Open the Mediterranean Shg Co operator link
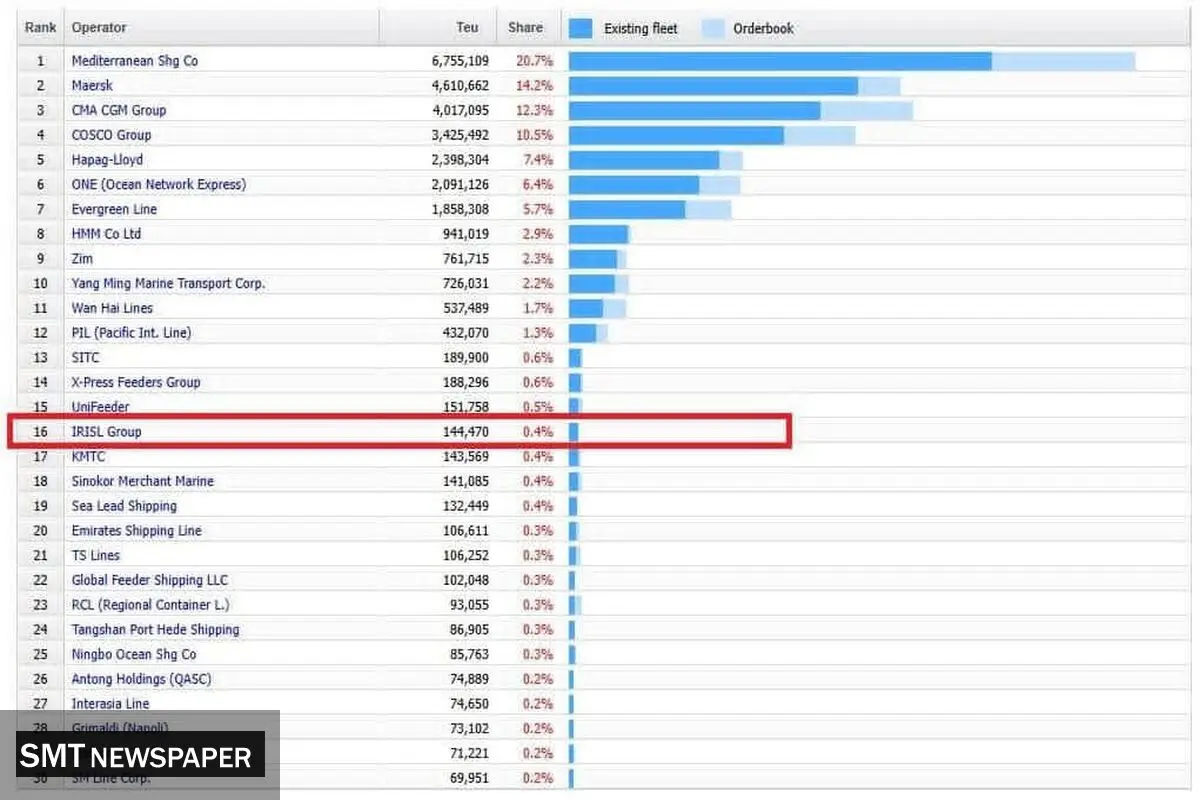 click(x=135, y=61)
